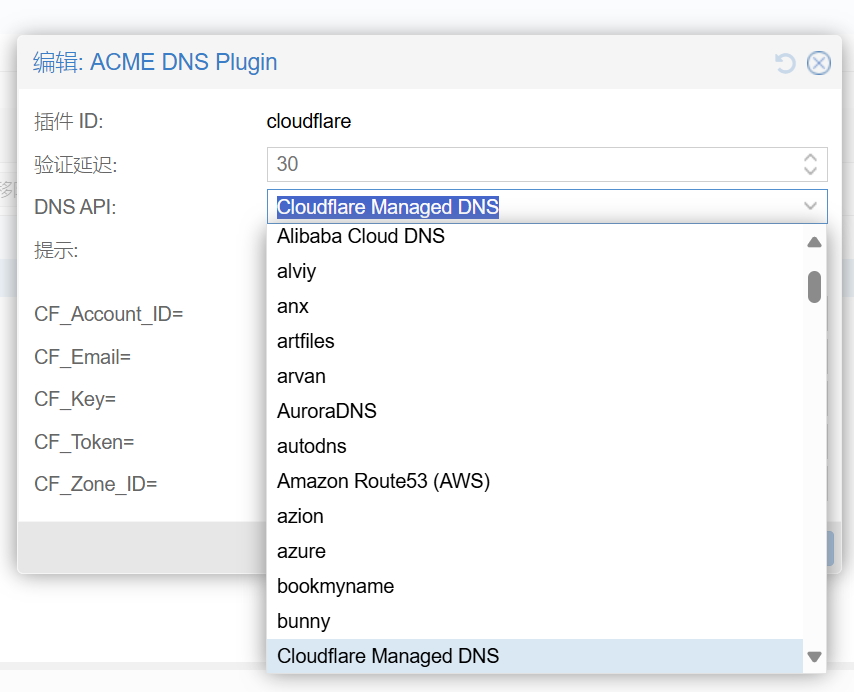Select azure as the DNS API
Screen dimensions: 854x692
click(x=301, y=551)
